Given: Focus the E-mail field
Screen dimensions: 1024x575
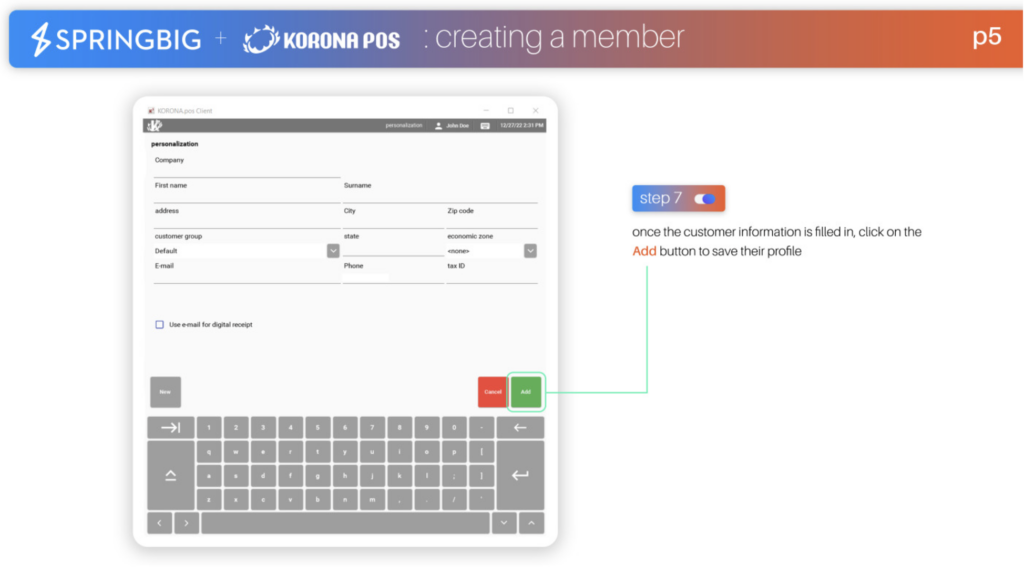Looking at the screenshot, I should coord(247,277).
